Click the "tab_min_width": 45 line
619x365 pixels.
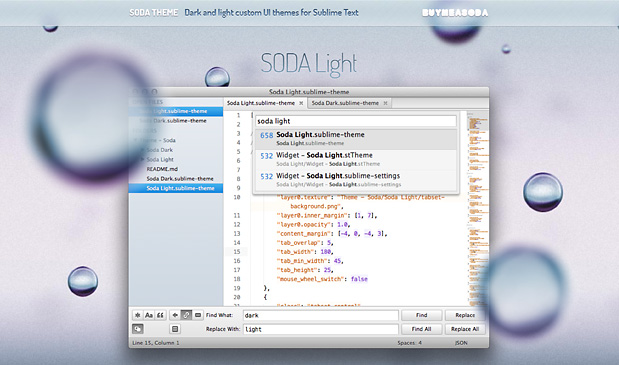(310, 261)
